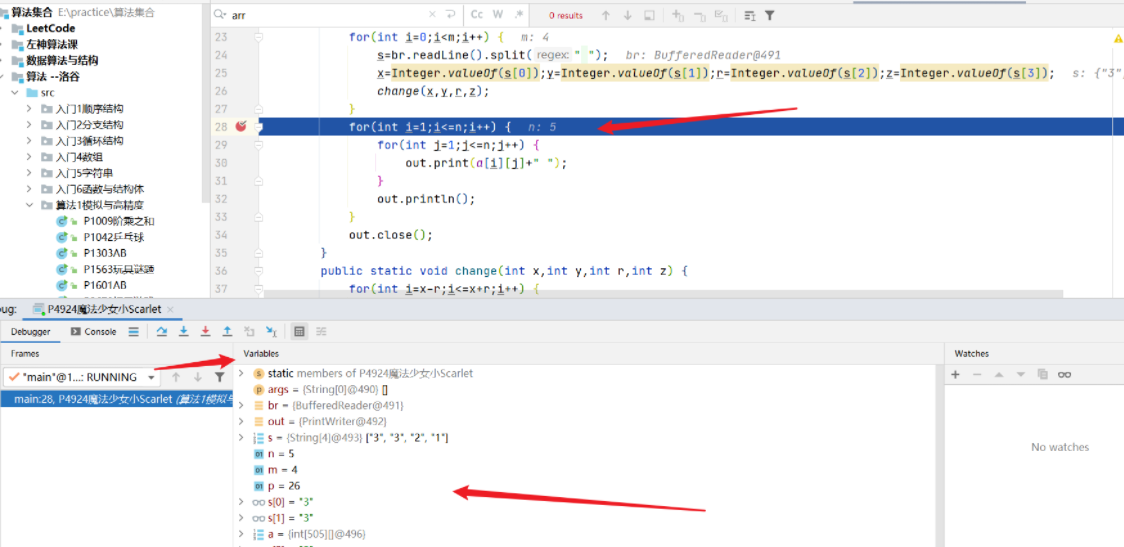Switch to the Console tab
The height and width of the screenshot is (547, 1124).
point(93,332)
